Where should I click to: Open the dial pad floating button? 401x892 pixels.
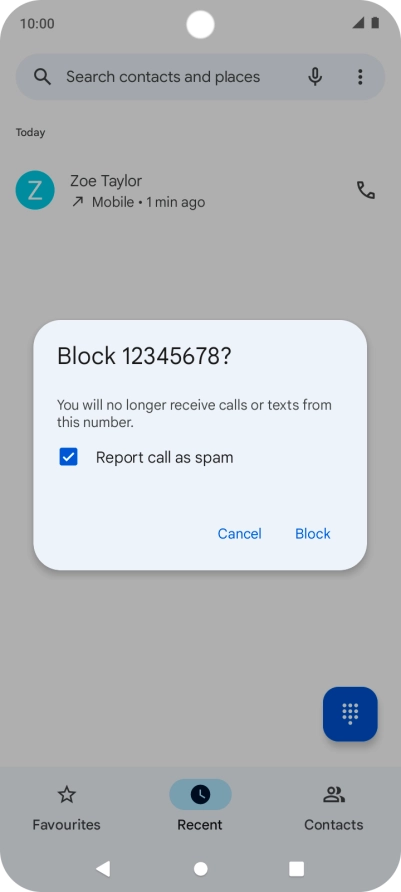[x=350, y=714]
